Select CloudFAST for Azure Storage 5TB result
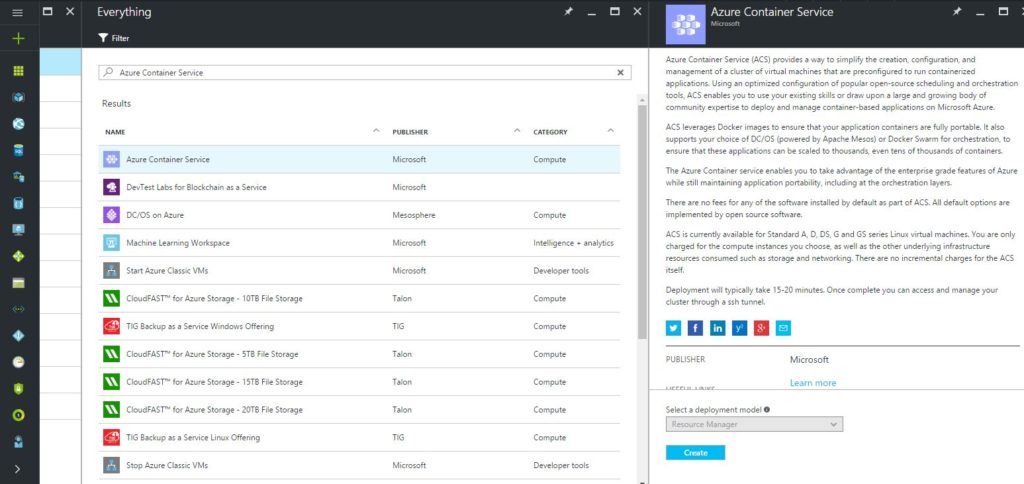 click(x=359, y=354)
